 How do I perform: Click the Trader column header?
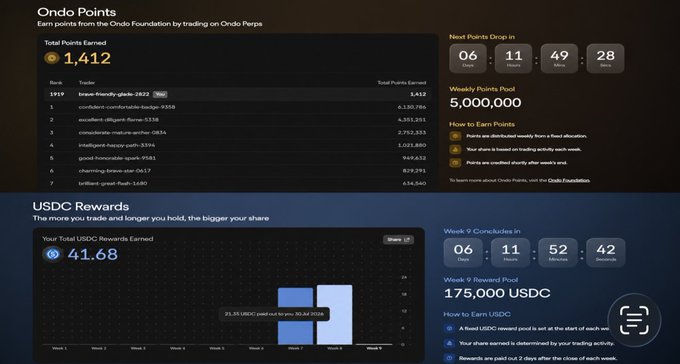coord(87,82)
